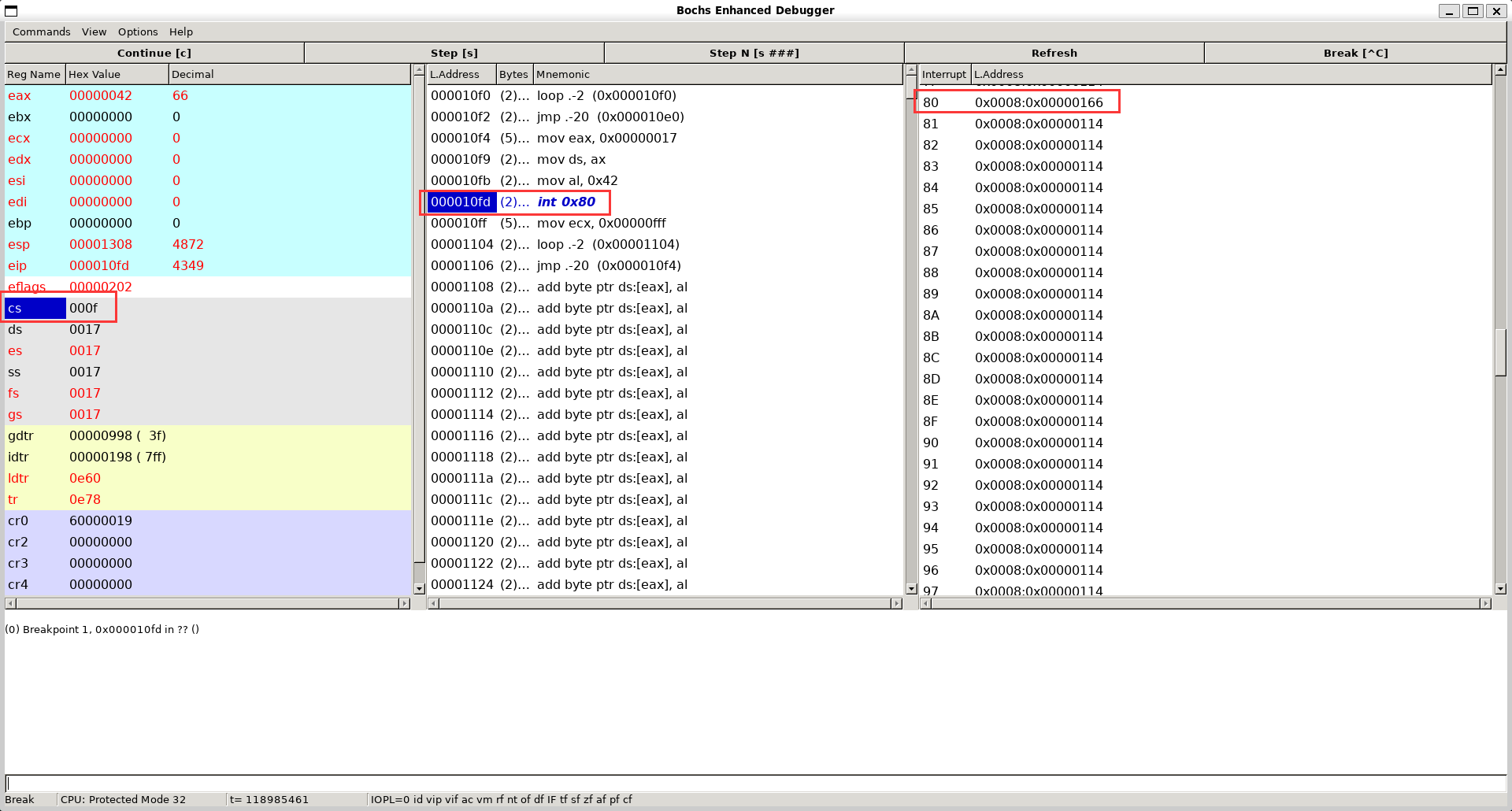Select the tr register row

click(208, 499)
